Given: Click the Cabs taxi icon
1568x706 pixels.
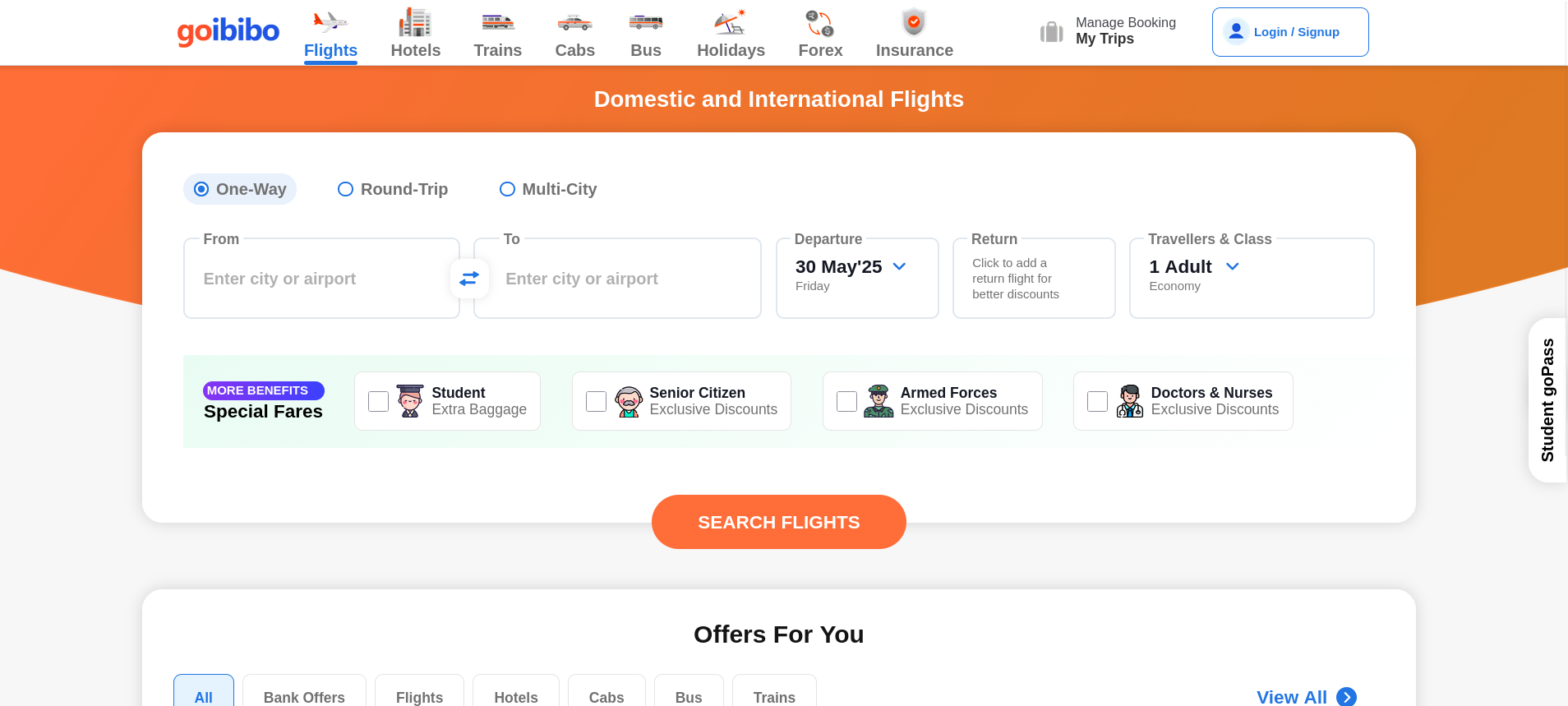Looking at the screenshot, I should (574, 22).
